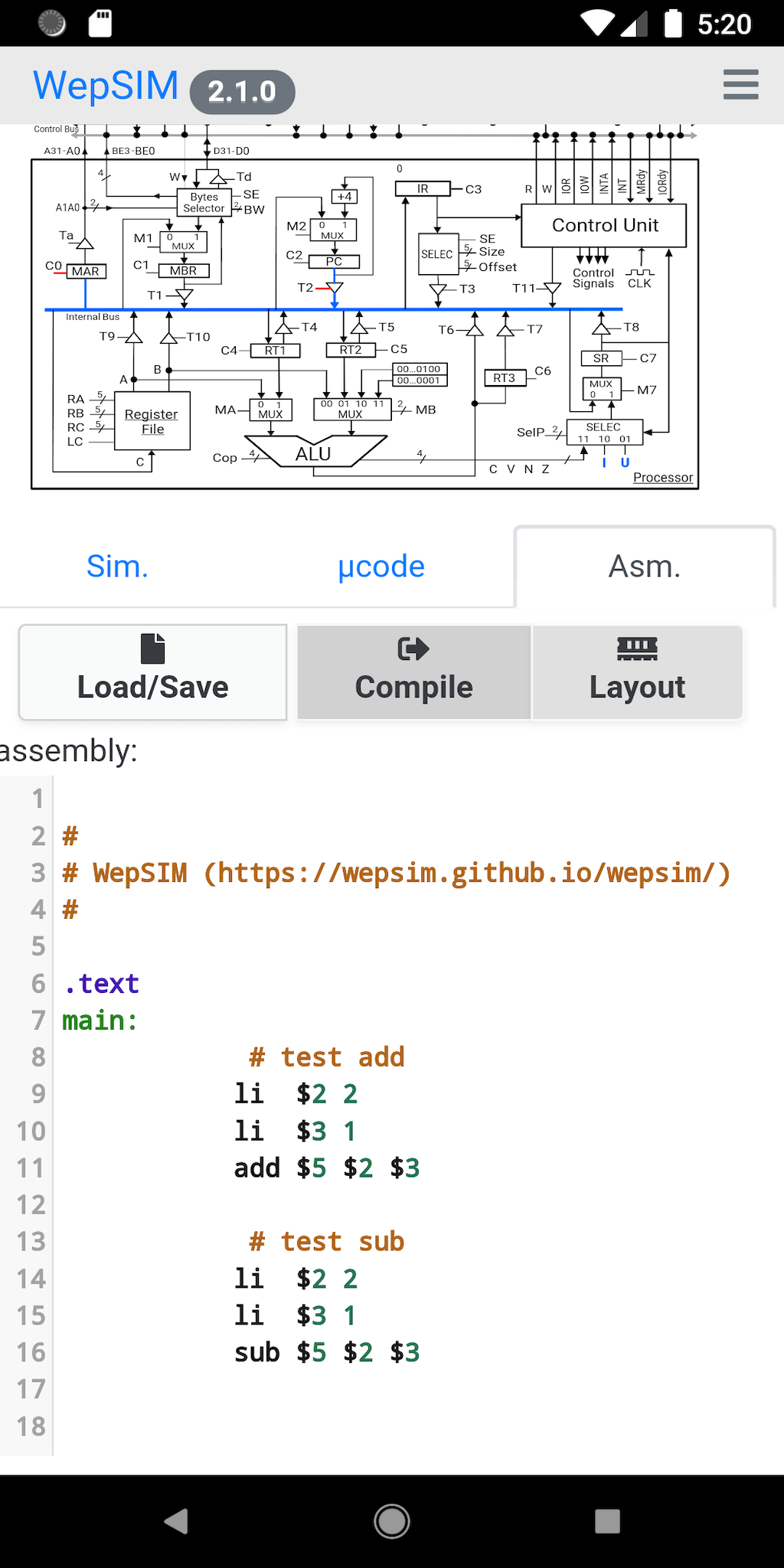Click the RT3 register box
Viewport: 784px width, 1568px height.
(x=505, y=377)
